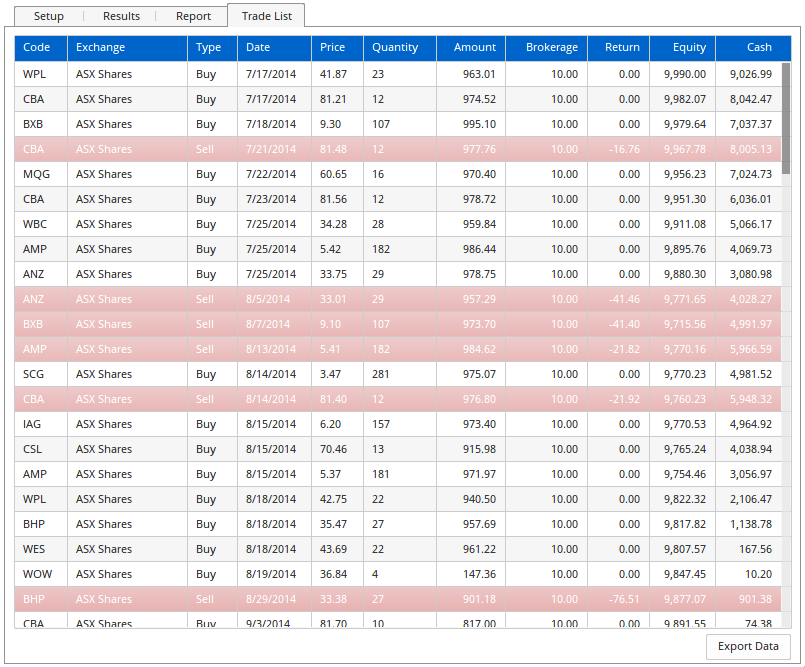Click the price value 36.84
This screenshot has width=805, height=667.
tap(334, 574)
